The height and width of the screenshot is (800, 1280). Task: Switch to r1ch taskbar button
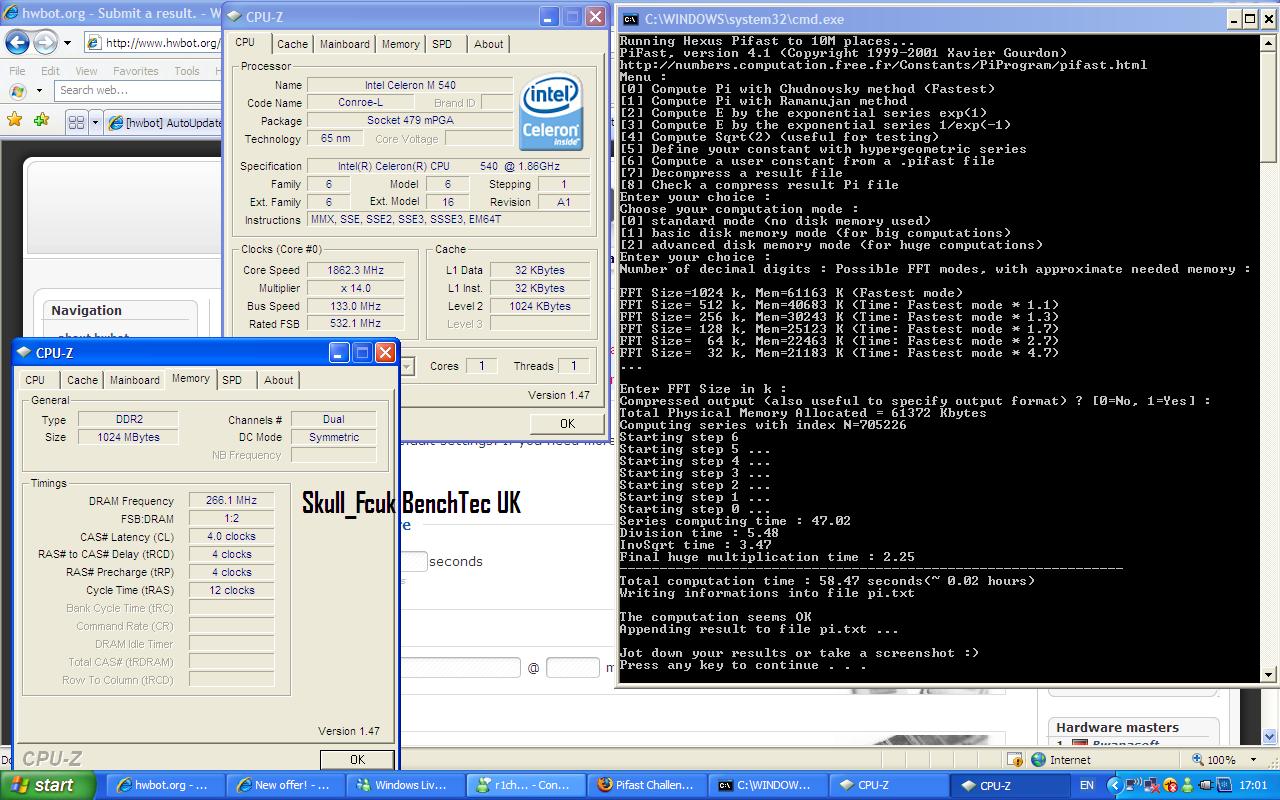[x=524, y=785]
